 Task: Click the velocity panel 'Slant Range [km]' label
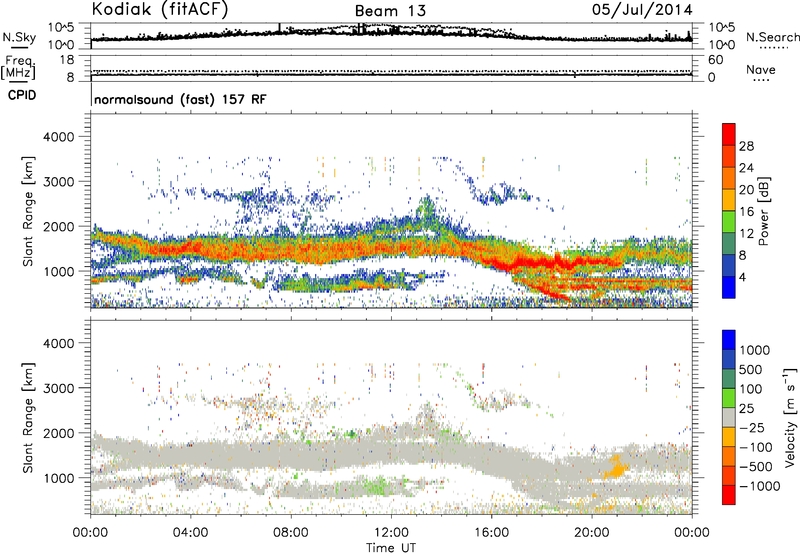click(28, 418)
